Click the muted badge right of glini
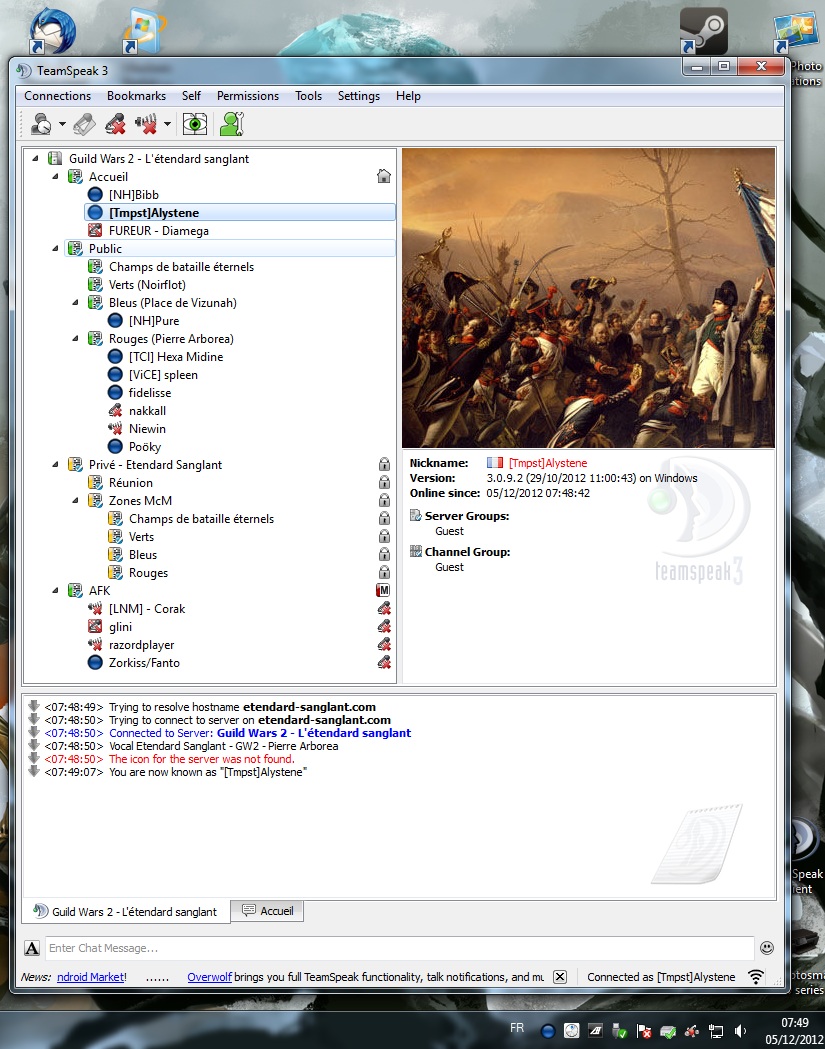The height and width of the screenshot is (1049, 825). tap(384, 627)
